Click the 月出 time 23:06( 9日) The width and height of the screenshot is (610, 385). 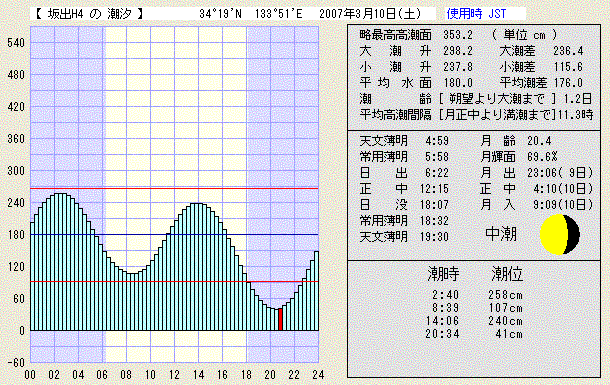click(560, 173)
